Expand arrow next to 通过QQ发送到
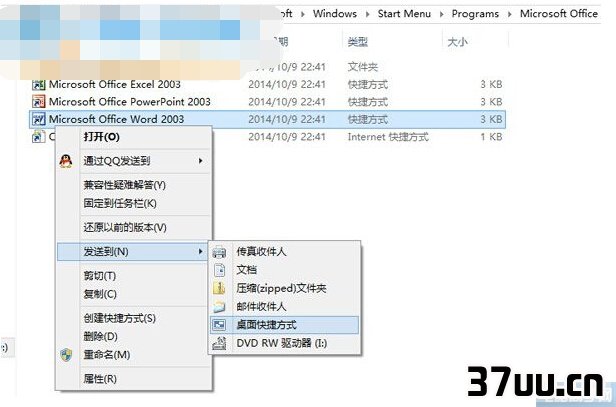 (200, 161)
